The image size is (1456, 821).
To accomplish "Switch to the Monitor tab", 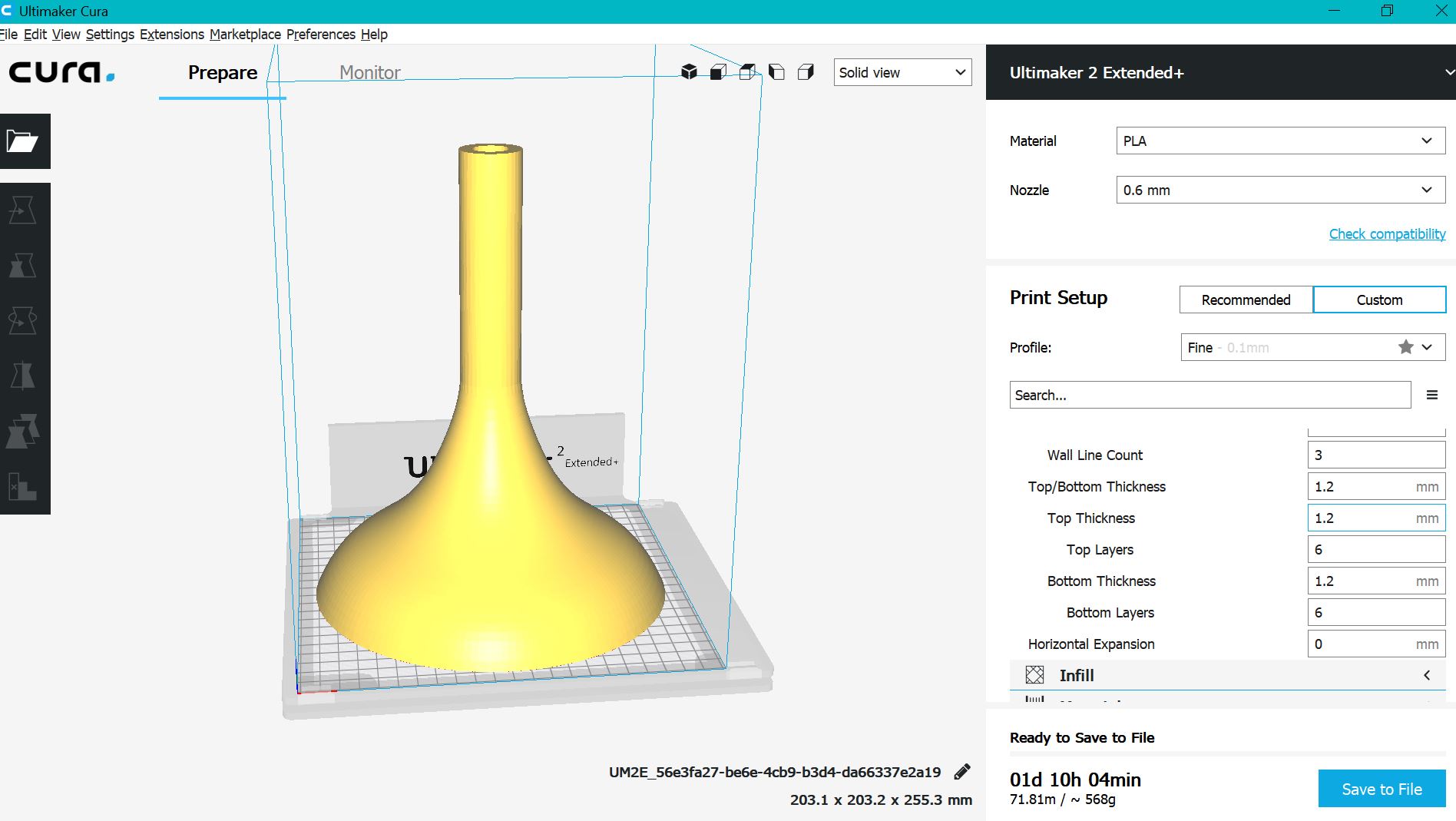I will [x=370, y=72].
